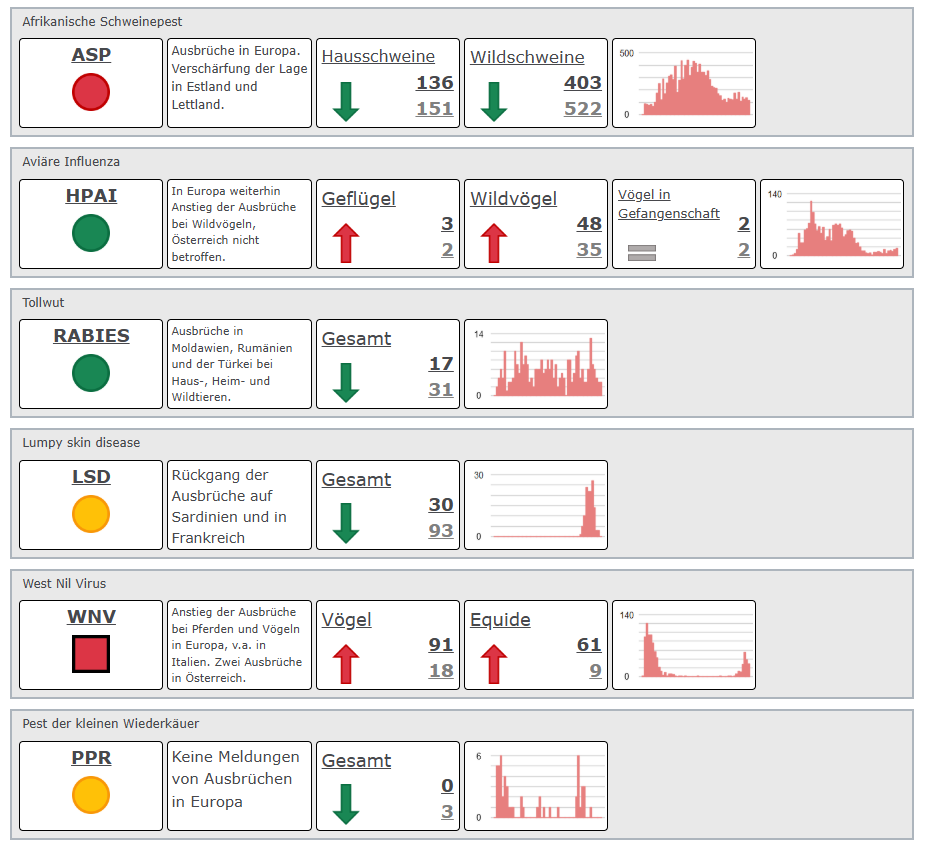Click the green circle status under RABIES
This screenshot has height=847, width=927.
[x=91, y=374]
